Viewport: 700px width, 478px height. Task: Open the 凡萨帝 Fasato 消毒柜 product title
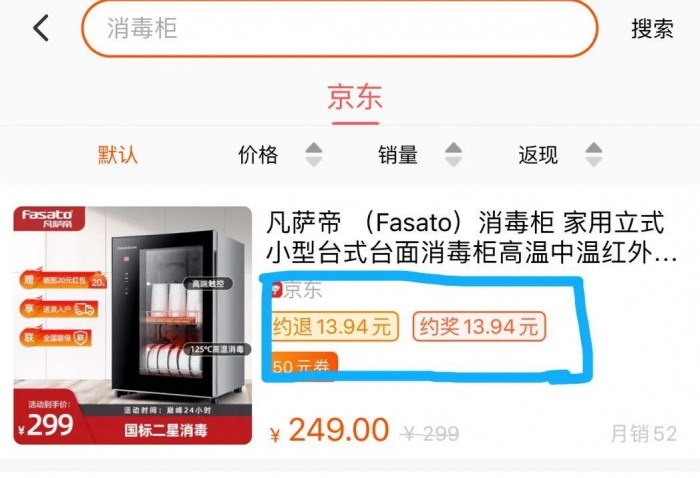click(471, 237)
